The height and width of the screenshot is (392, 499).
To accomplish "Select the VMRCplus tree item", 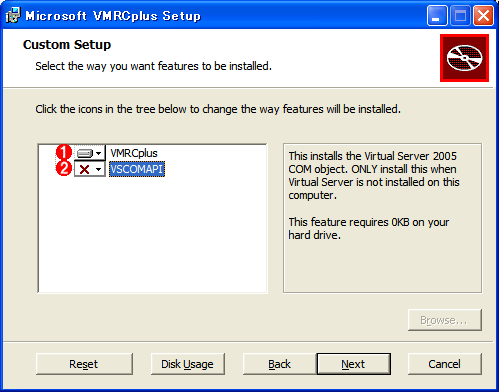I will coord(134,153).
